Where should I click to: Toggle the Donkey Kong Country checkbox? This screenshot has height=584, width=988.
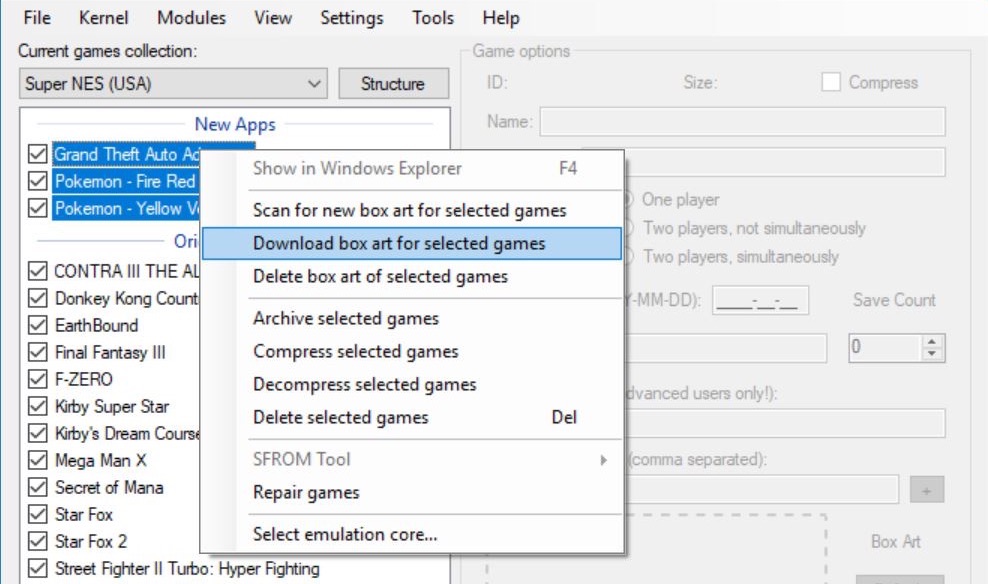38,298
